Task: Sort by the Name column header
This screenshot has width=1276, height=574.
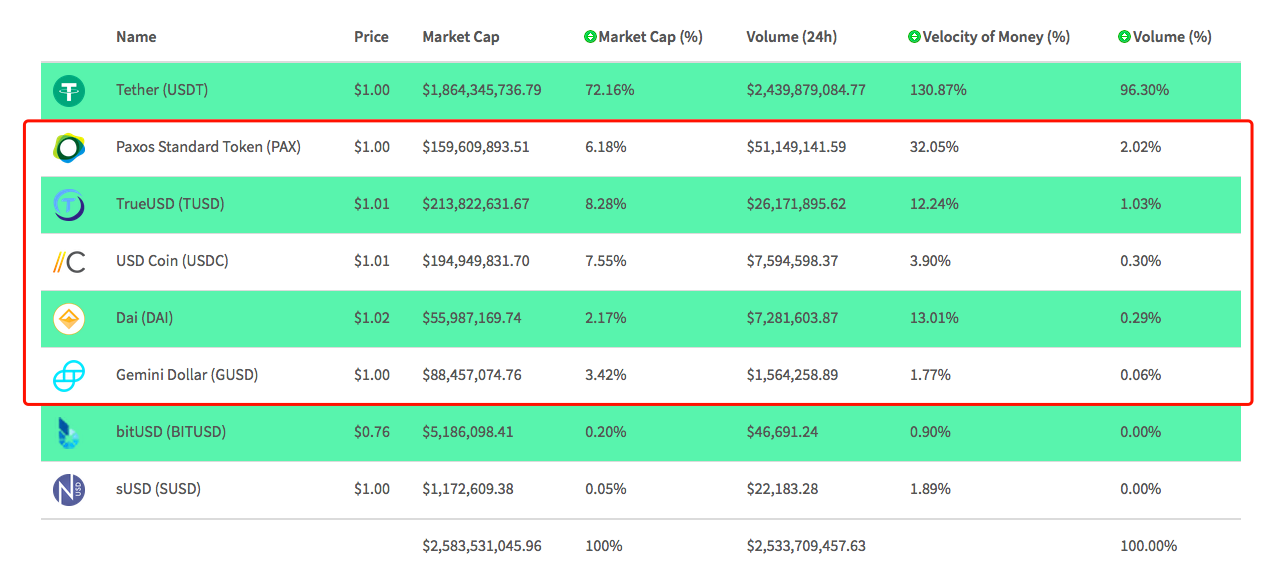Action: [136, 37]
